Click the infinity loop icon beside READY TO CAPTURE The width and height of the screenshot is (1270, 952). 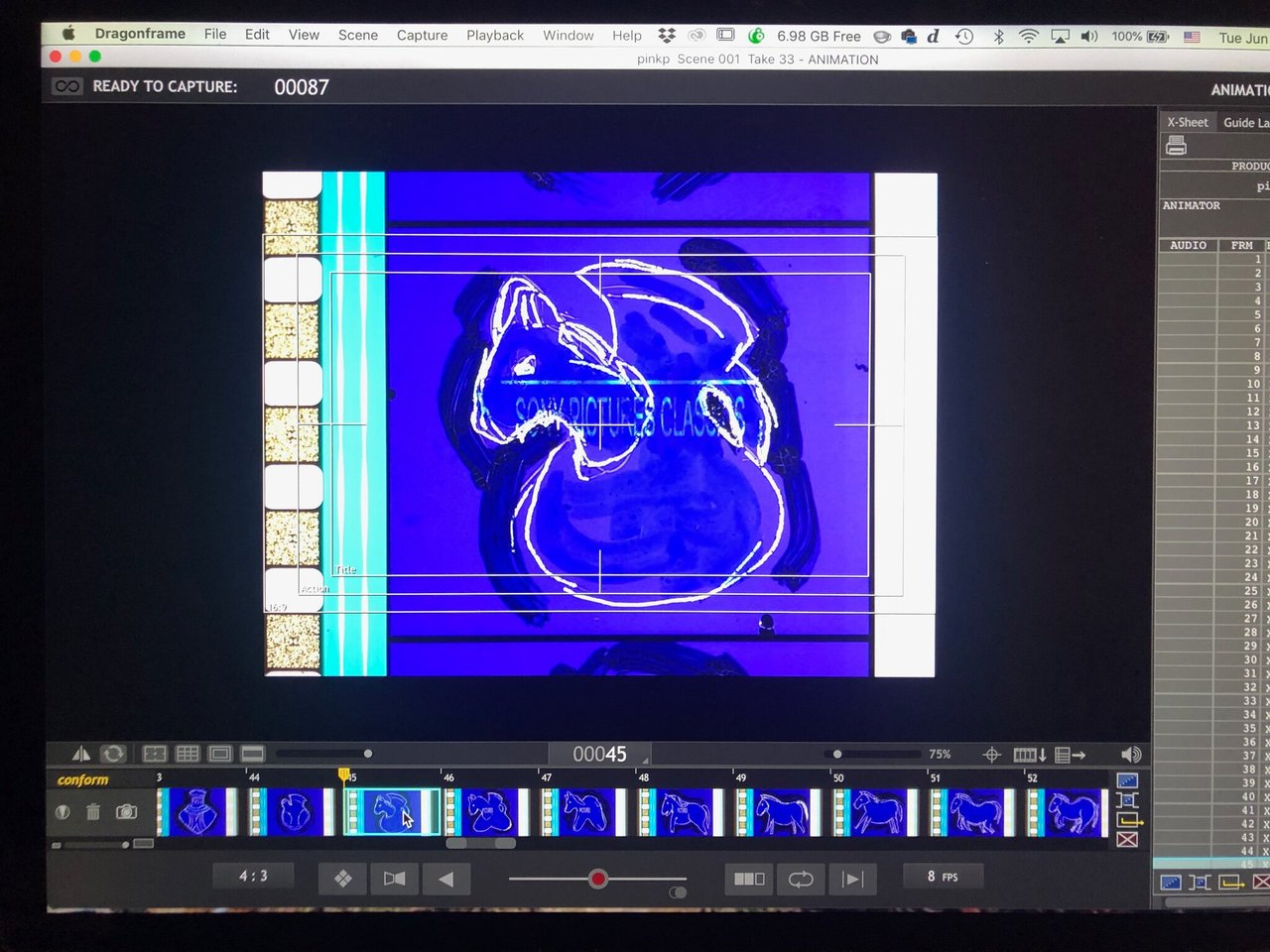click(x=66, y=86)
